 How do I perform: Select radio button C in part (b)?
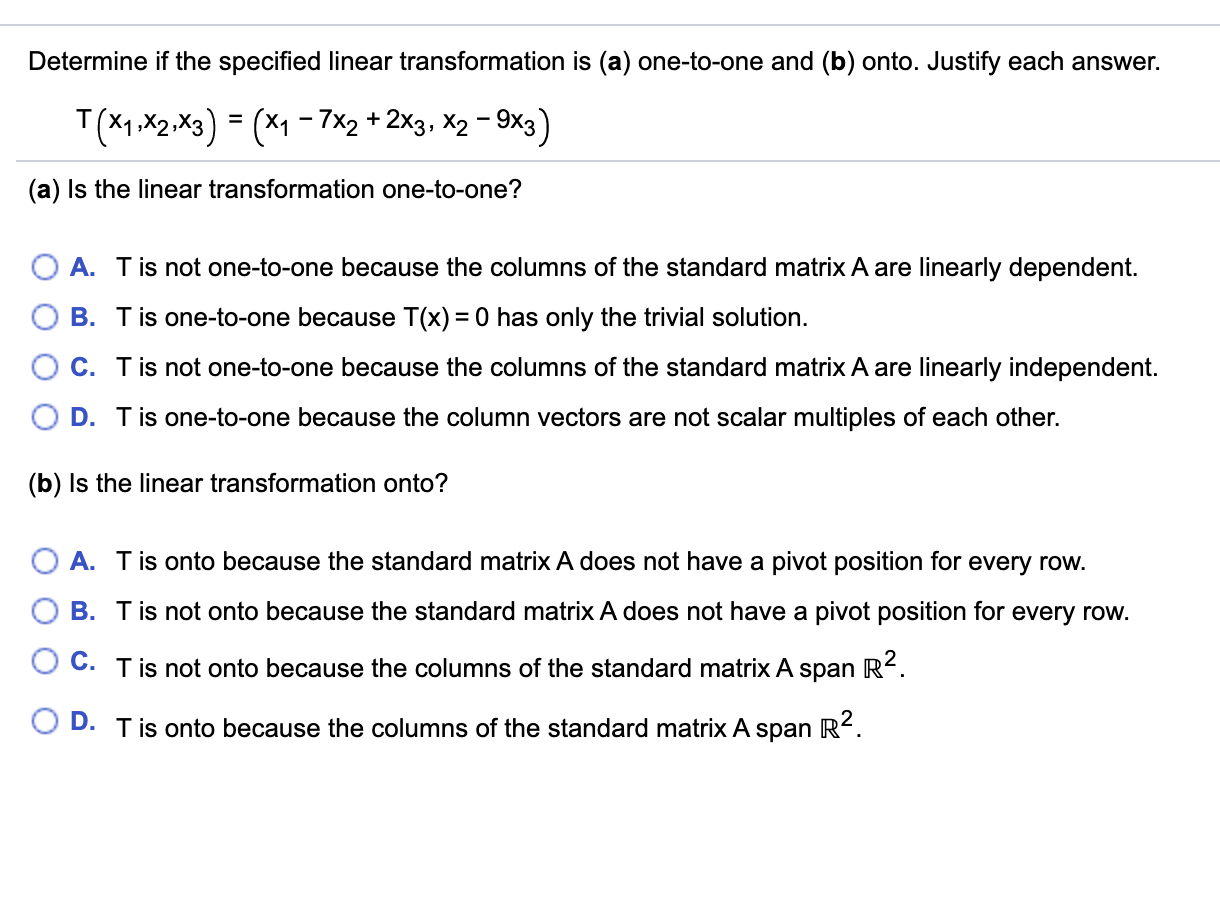pyautogui.click(x=44, y=661)
